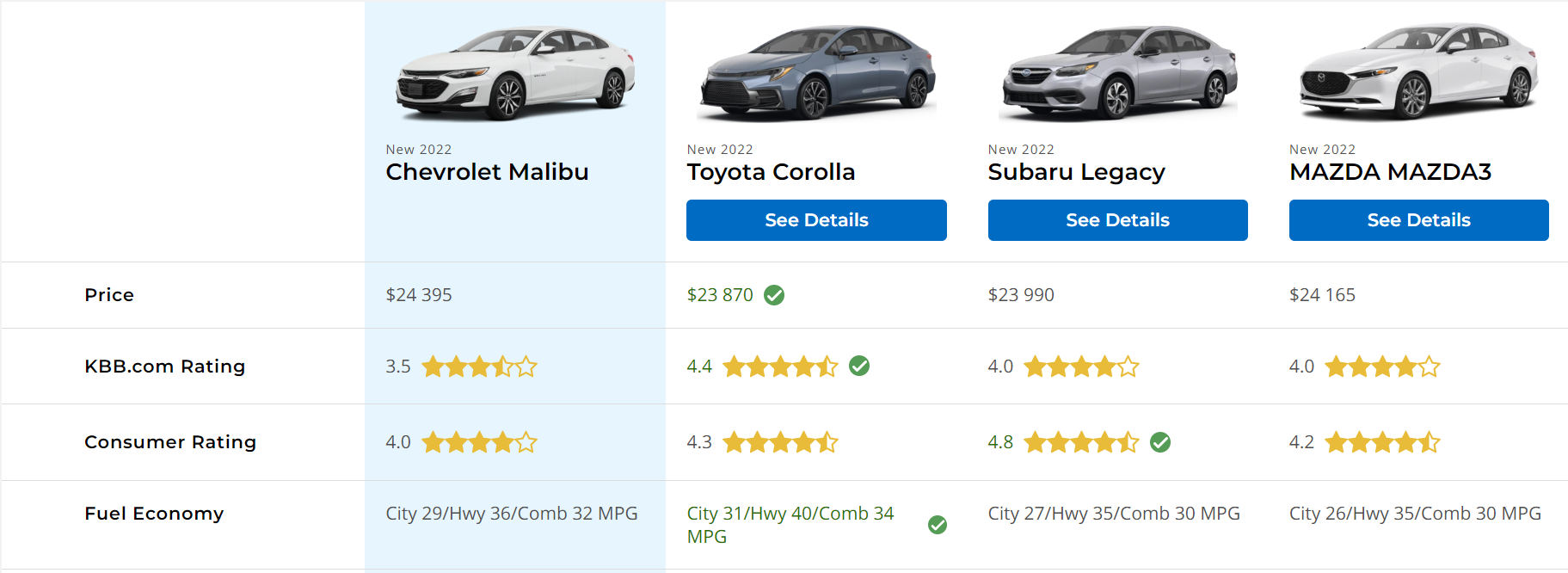The height and width of the screenshot is (573, 1568).
Task: Click green checkmark next to Subaru consumer rating
Action: [x=1160, y=442]
